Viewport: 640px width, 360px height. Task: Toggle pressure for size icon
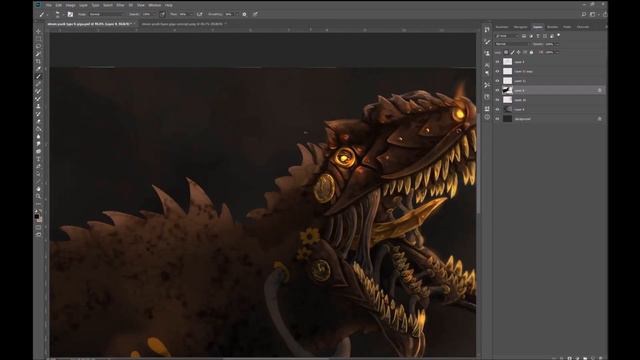tap(255, 14)
